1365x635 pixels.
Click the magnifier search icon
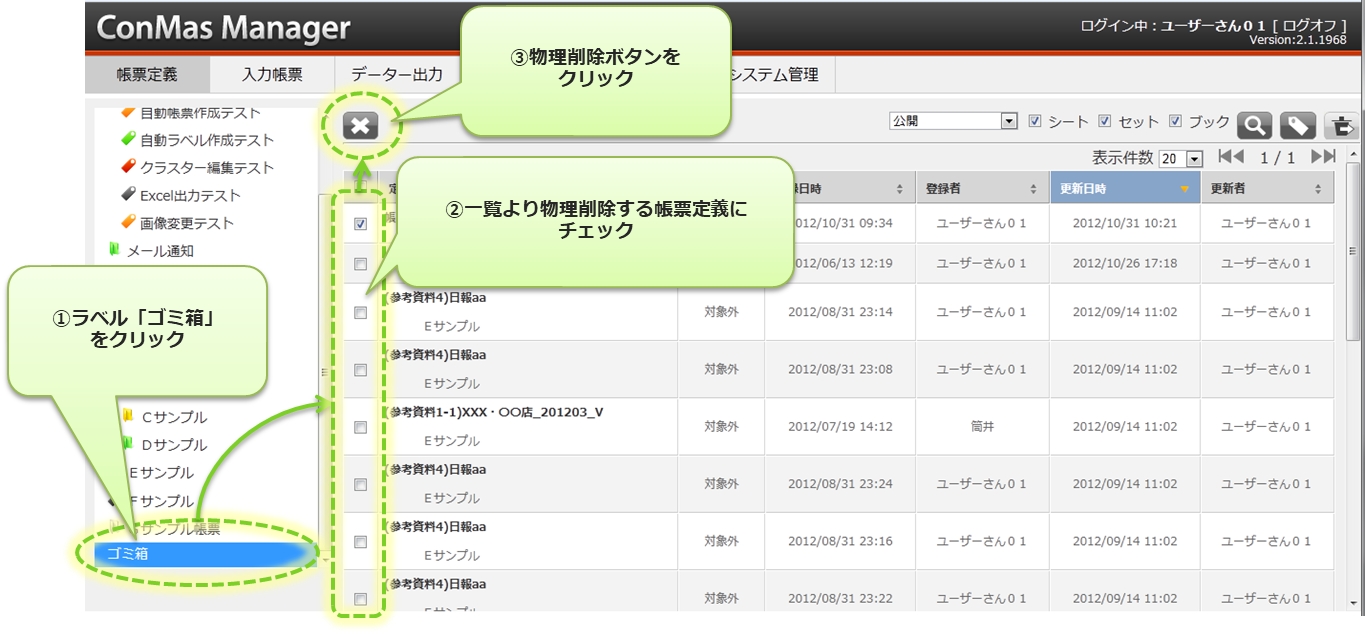1254,125
